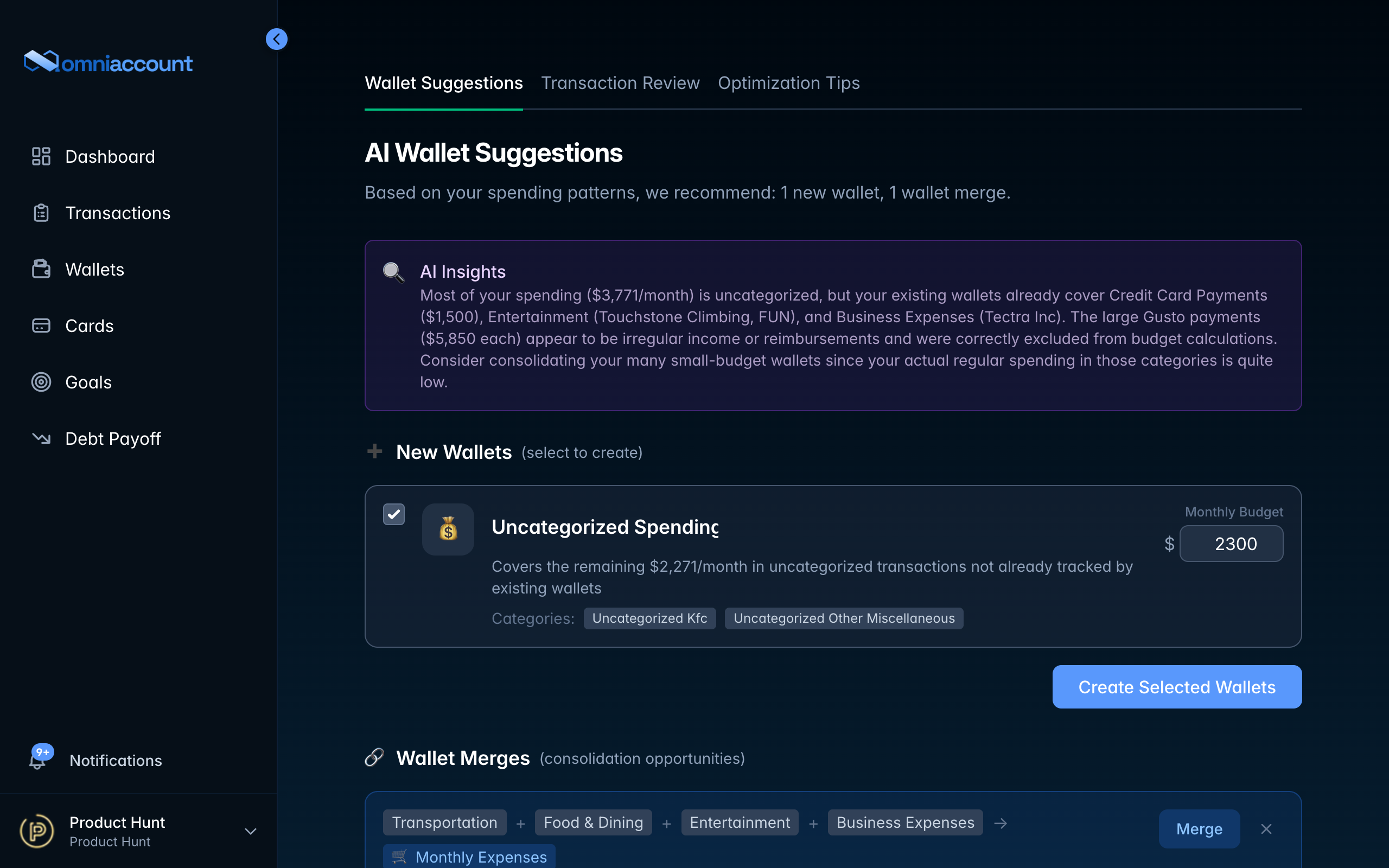The image size is (1389, 868).
Task: Open Goals using the target icon
Action: 41,382
